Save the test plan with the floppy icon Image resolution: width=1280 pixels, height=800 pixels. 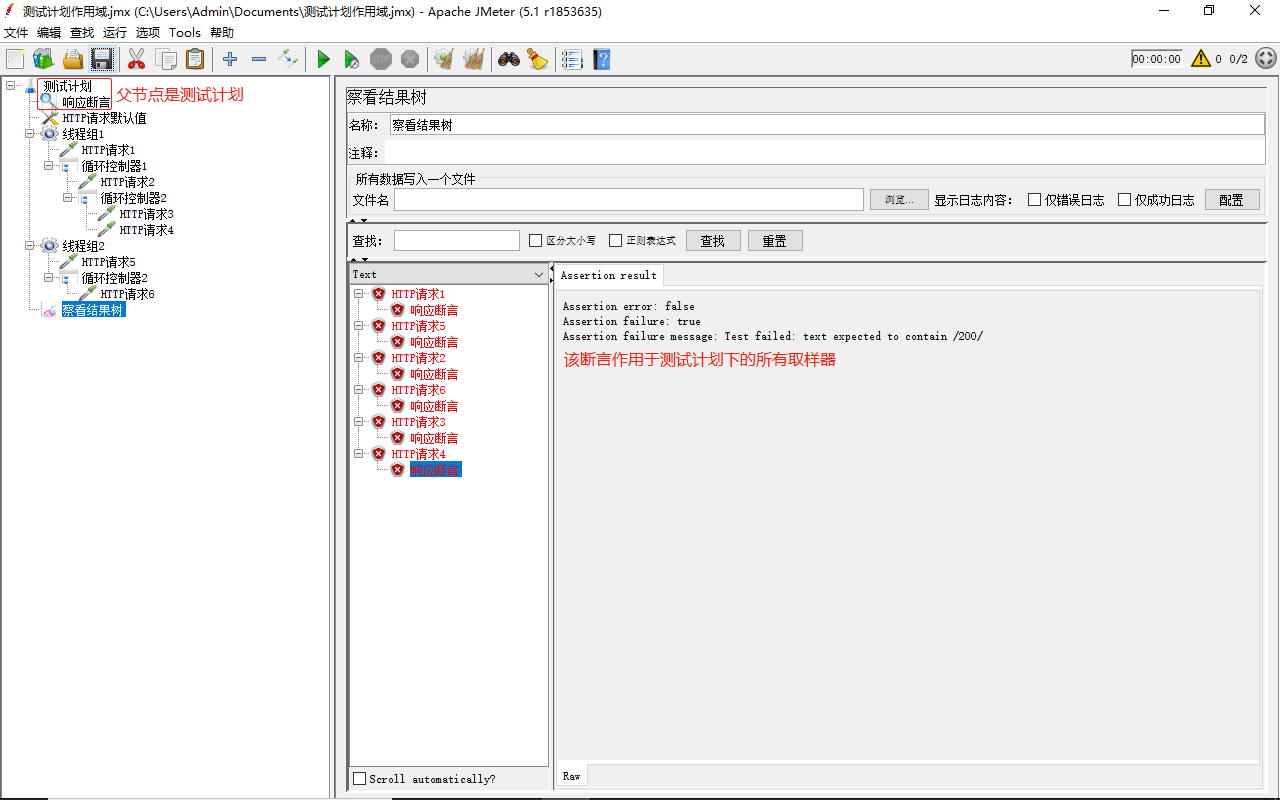coord(102,59)
